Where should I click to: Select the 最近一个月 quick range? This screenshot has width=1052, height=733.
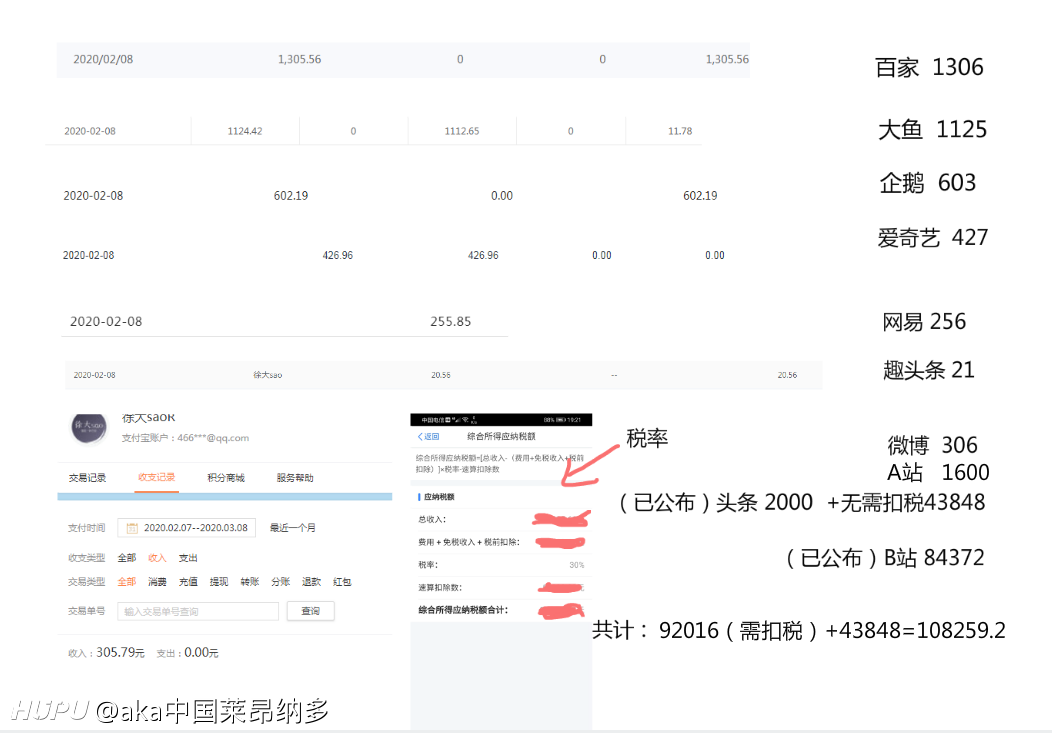coord(293,528)
